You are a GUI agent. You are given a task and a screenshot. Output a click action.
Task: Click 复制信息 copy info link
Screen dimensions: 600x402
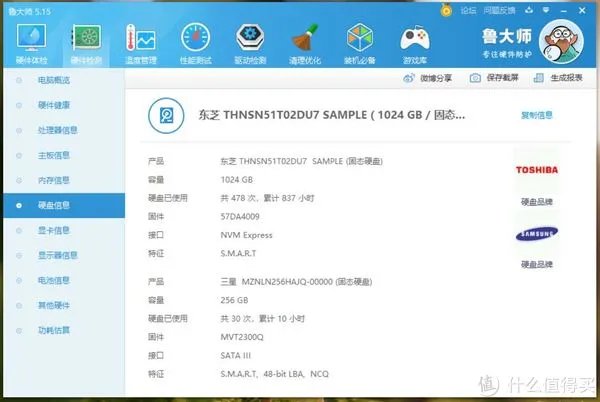[537, 115]
